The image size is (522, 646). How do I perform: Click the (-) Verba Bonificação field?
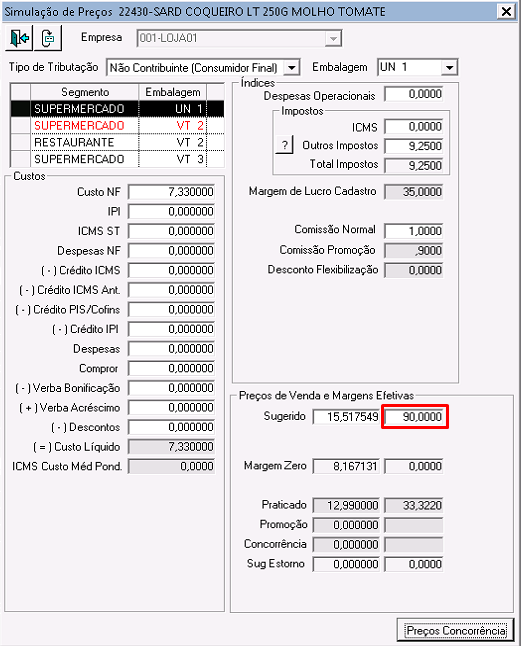[171, 388]
